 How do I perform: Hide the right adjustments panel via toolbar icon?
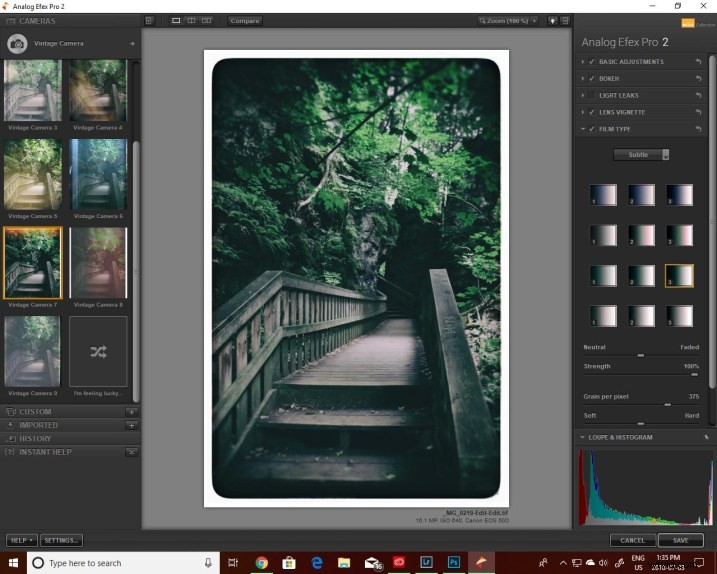coord(565,21)
